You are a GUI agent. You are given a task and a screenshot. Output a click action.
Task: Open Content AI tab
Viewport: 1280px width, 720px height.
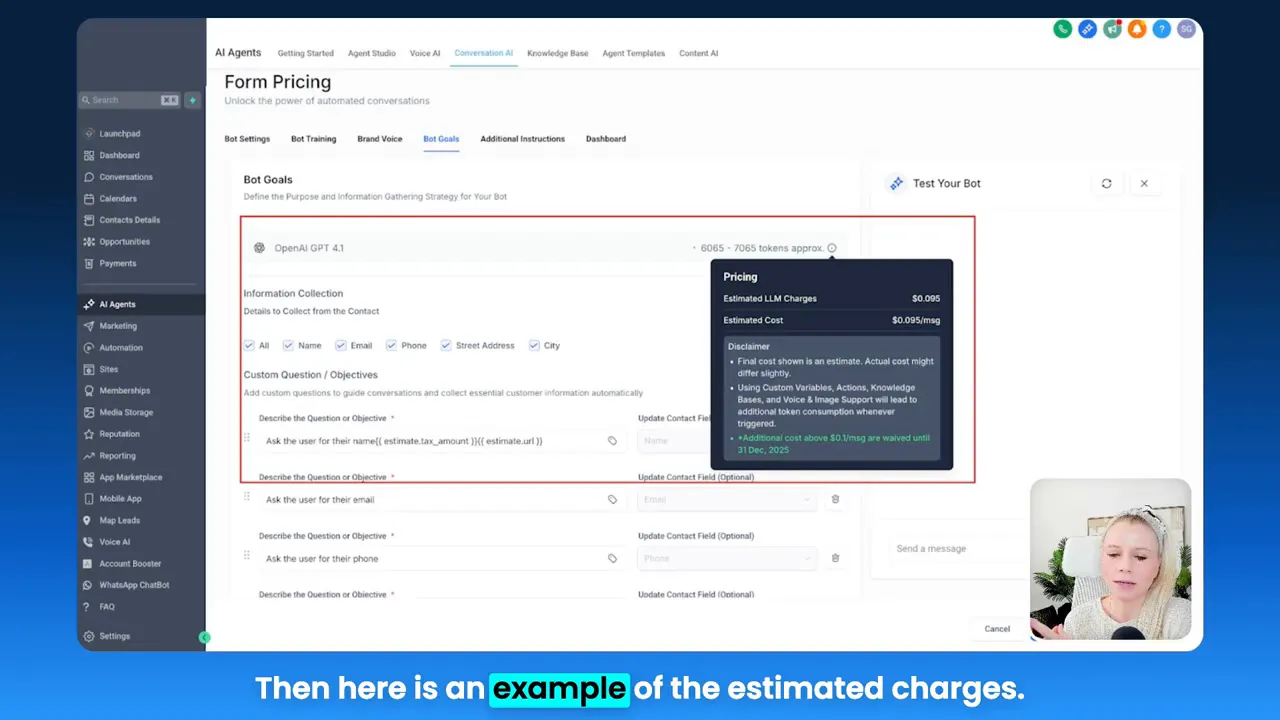coord(698,53)
